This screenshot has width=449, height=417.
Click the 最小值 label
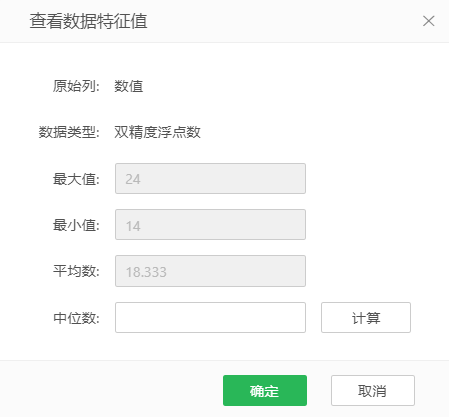(x=76, y=225)
